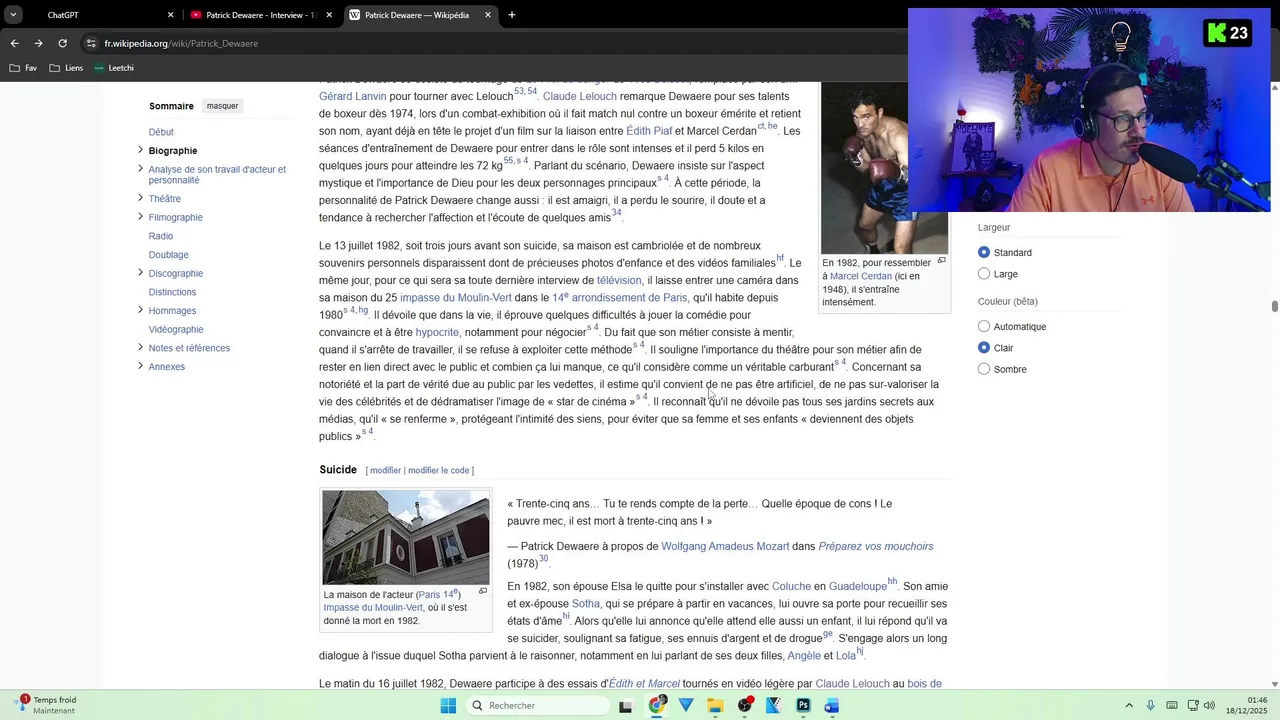This screenshot has height=720, width=1280.
Task: Open a new tab with the plus icon
Action: coord(512,15)
